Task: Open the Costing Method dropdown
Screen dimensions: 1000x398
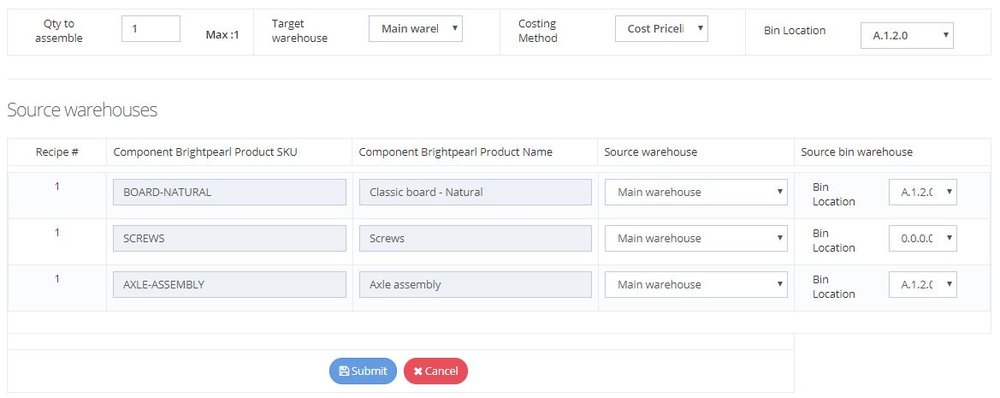Action: click(661, 29)
